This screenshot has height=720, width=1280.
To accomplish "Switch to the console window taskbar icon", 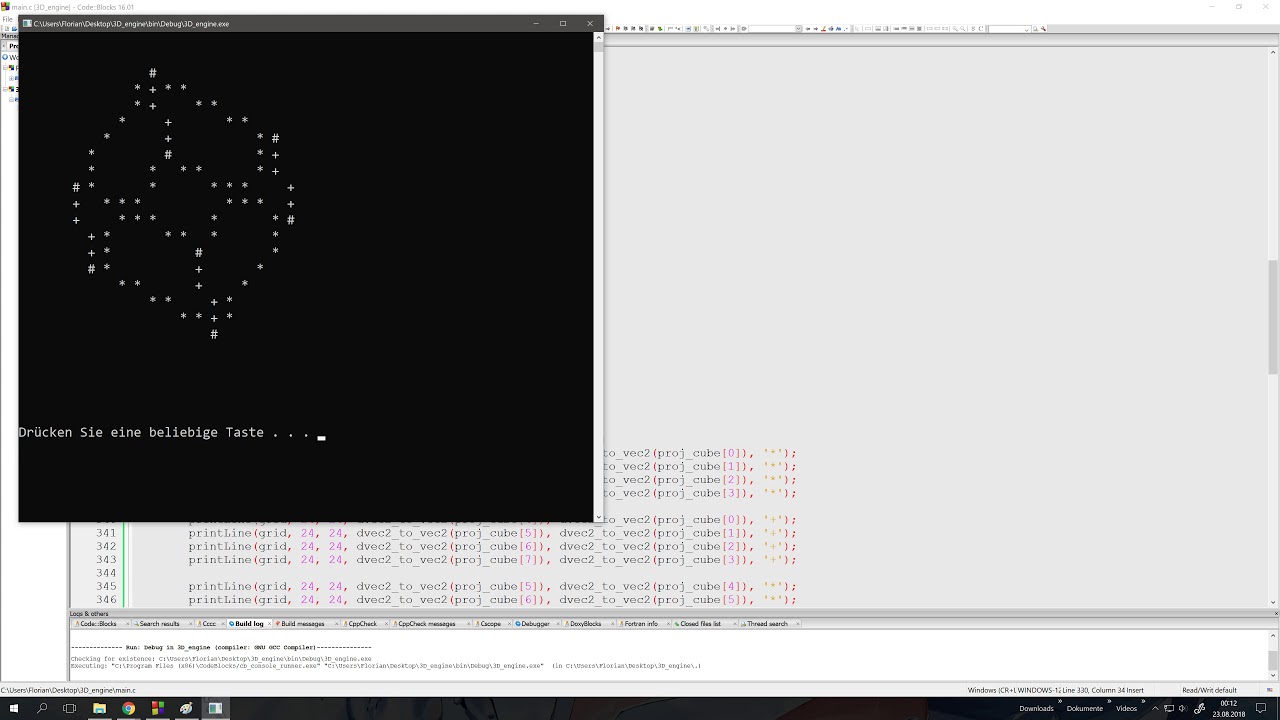I will pyautogui.click(x=215, y=708).
